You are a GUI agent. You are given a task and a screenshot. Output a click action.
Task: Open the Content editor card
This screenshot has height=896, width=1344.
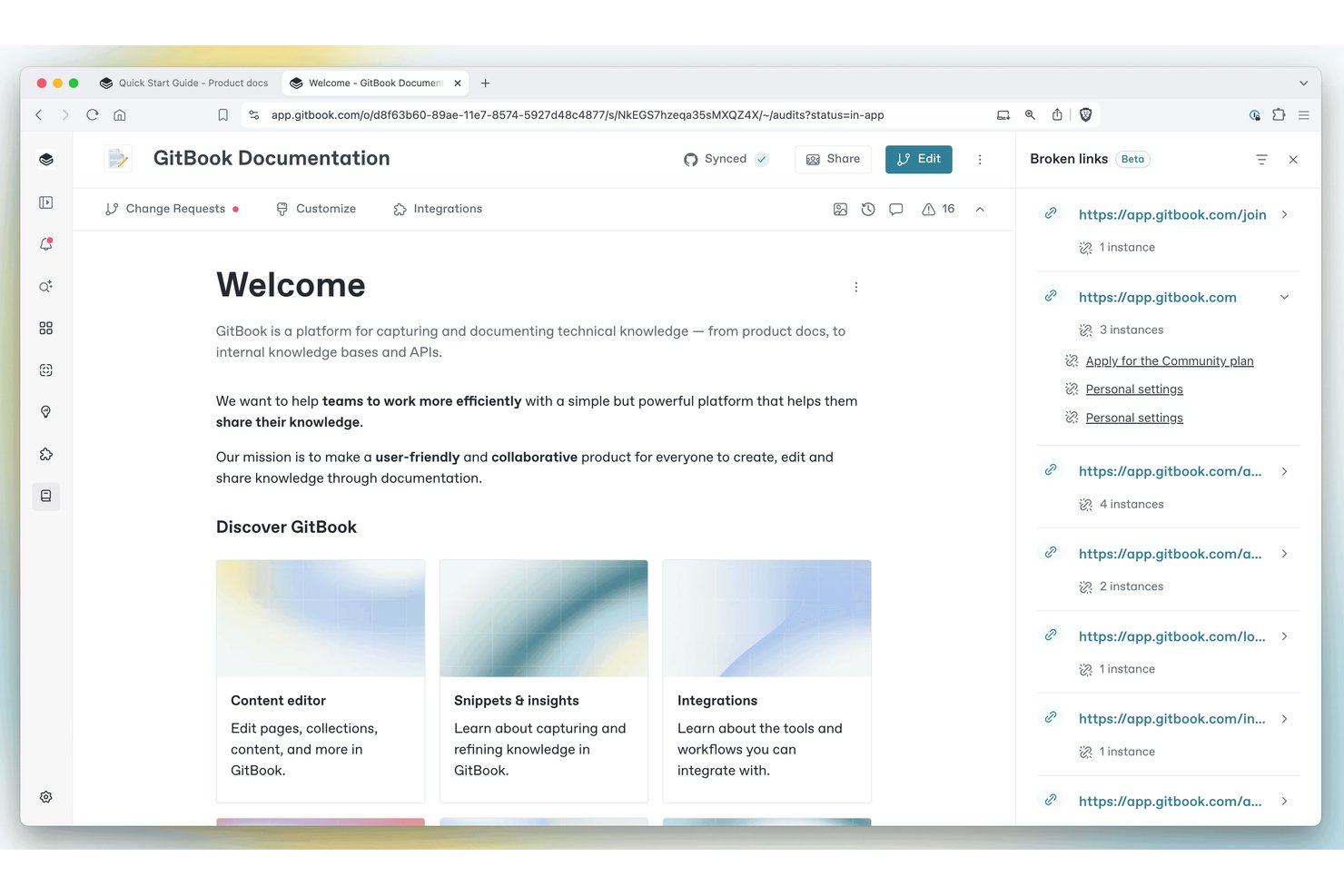point(321,681)
